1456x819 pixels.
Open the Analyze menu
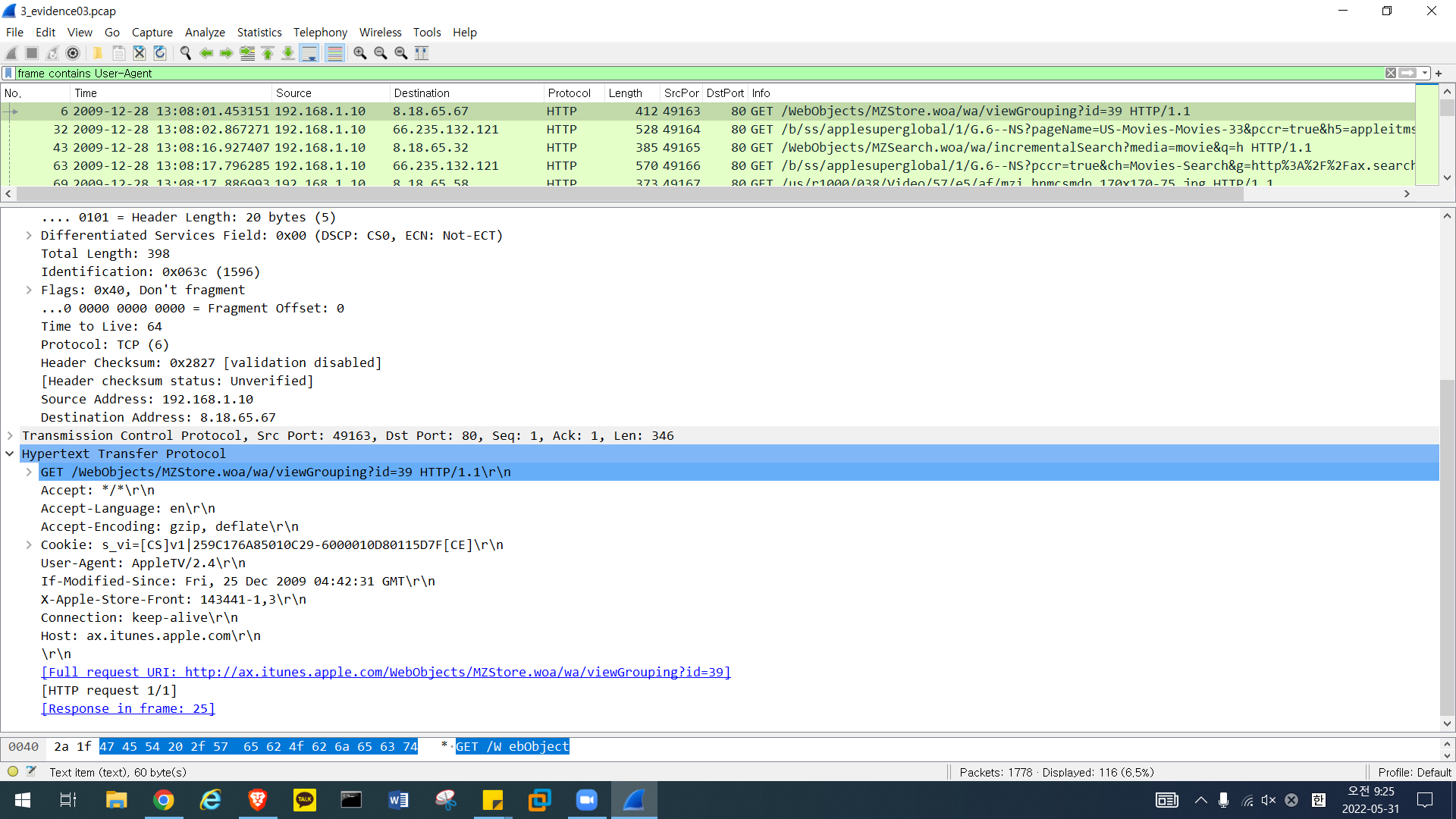pos(205,33)
